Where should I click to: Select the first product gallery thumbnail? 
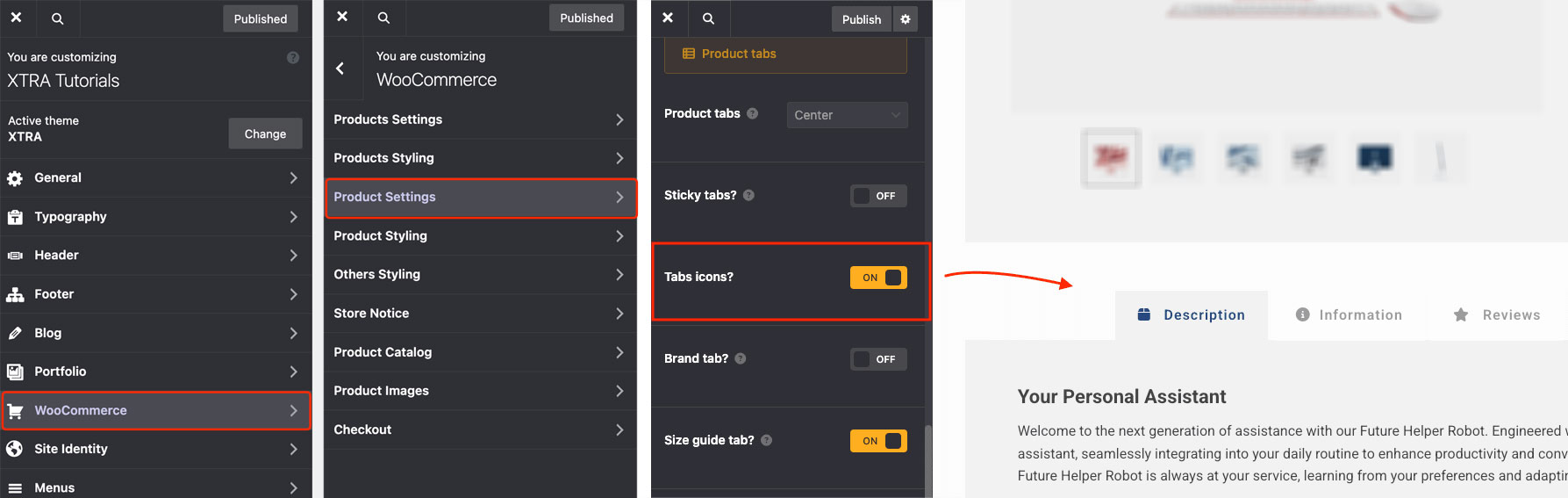click(x=1111, y=158)
